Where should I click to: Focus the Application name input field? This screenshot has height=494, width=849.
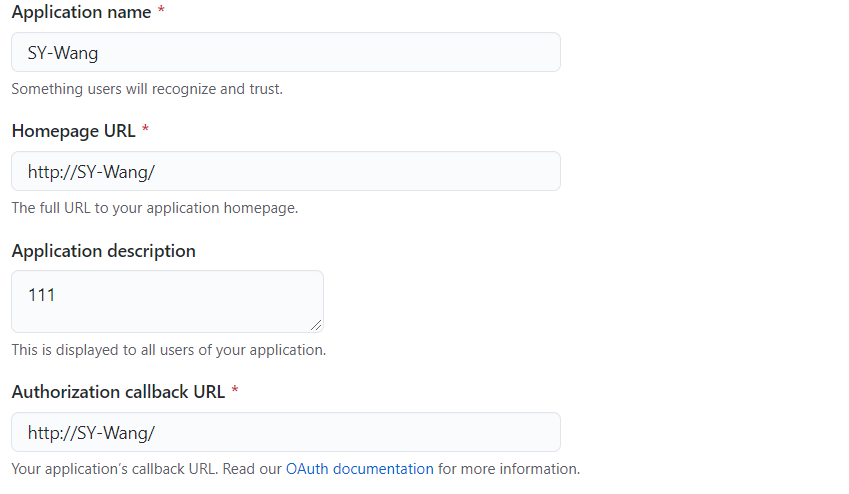pos(286,52)
